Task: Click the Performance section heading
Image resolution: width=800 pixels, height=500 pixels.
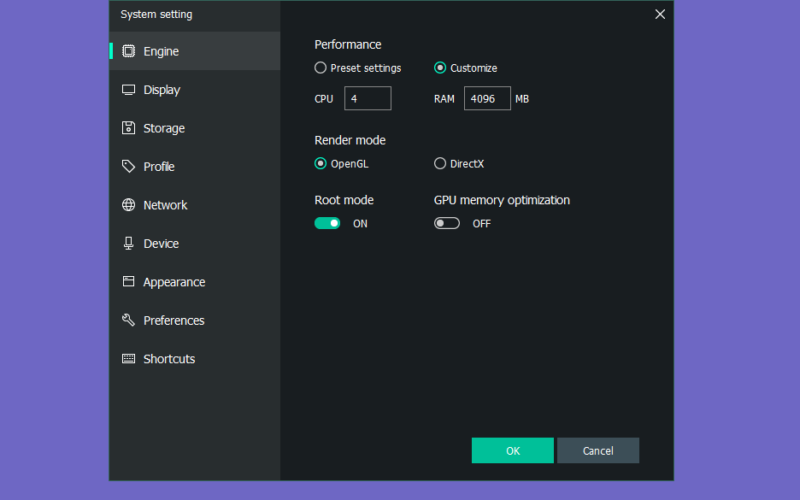Action: click(348, 44)
